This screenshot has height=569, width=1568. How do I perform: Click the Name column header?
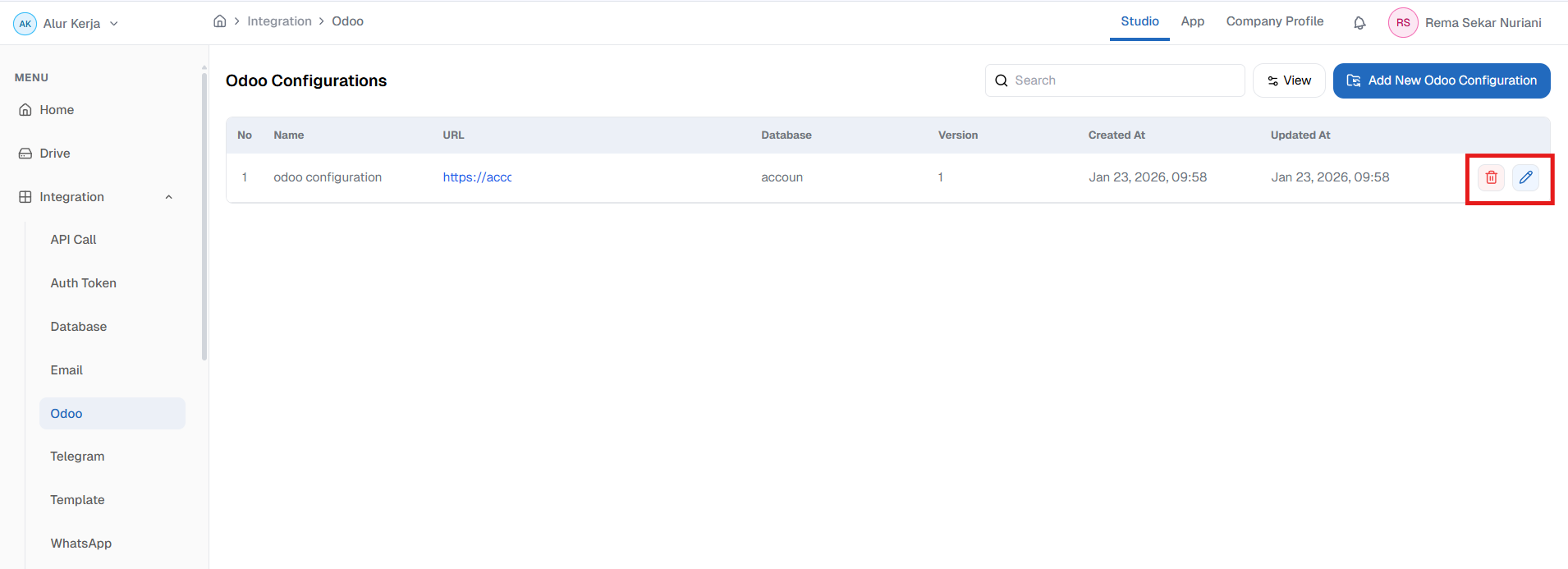[289, 135]
